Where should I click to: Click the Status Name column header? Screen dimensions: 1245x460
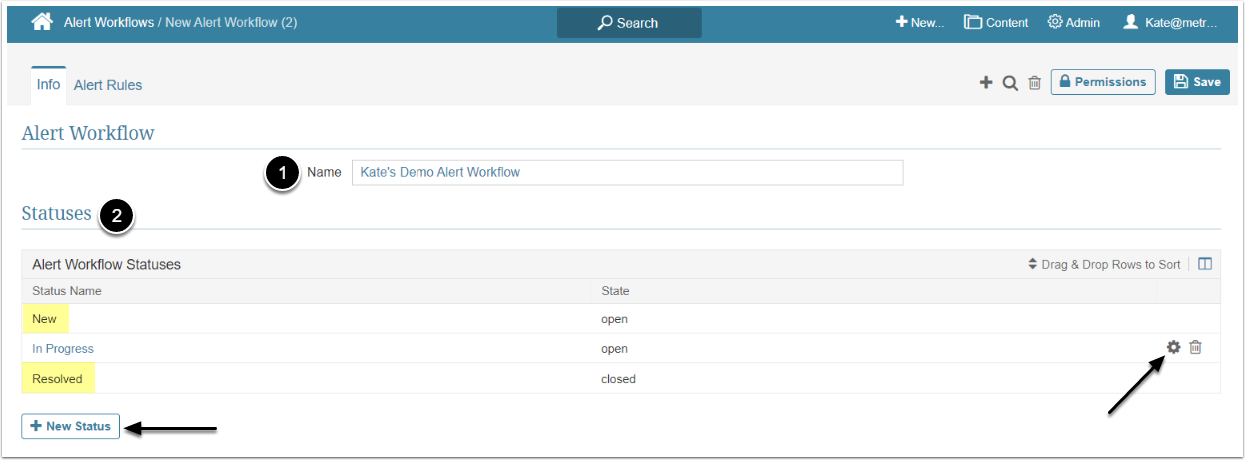pos(67,291)
